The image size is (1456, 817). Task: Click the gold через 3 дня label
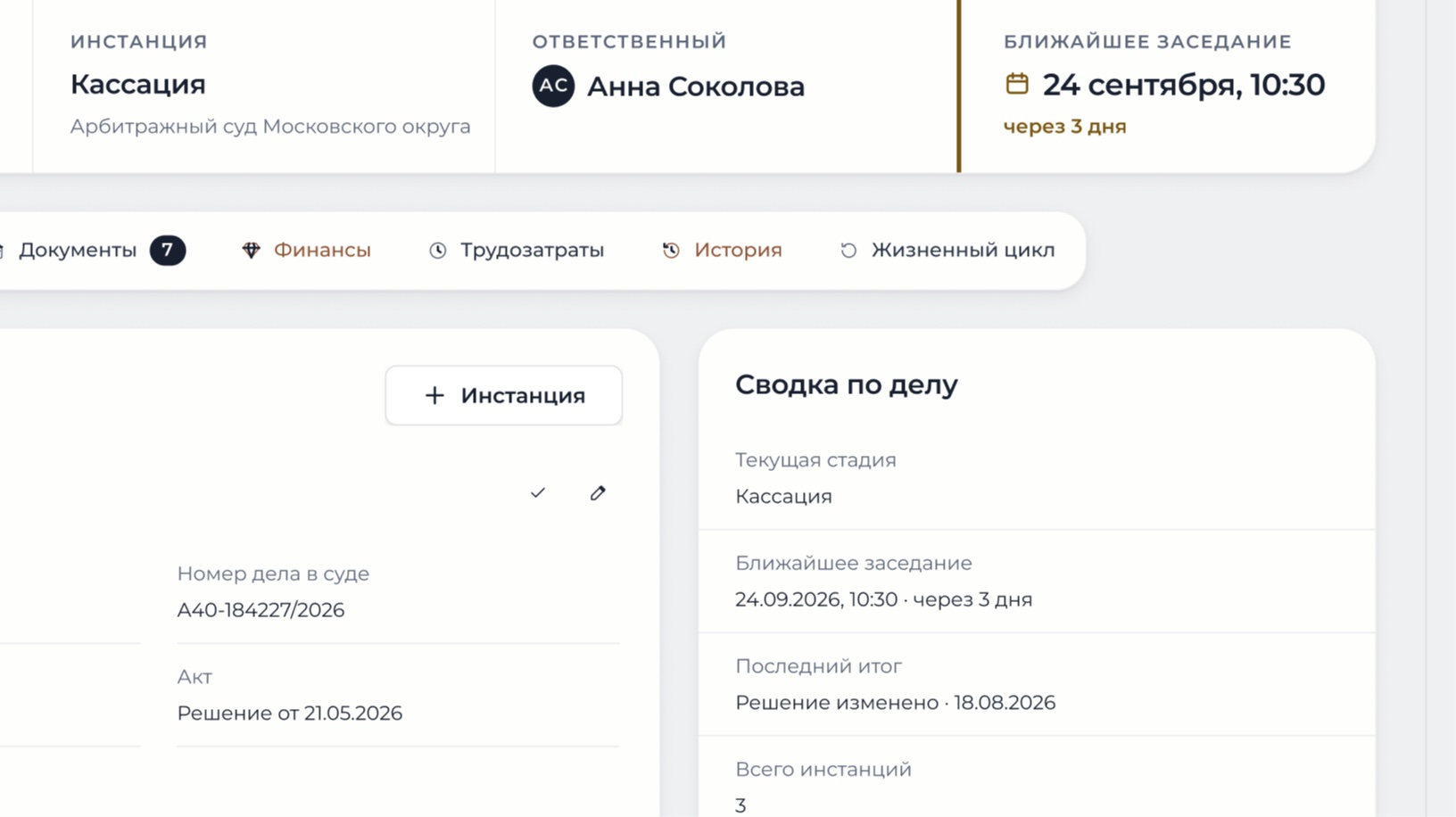click(x=1065, y=127)
